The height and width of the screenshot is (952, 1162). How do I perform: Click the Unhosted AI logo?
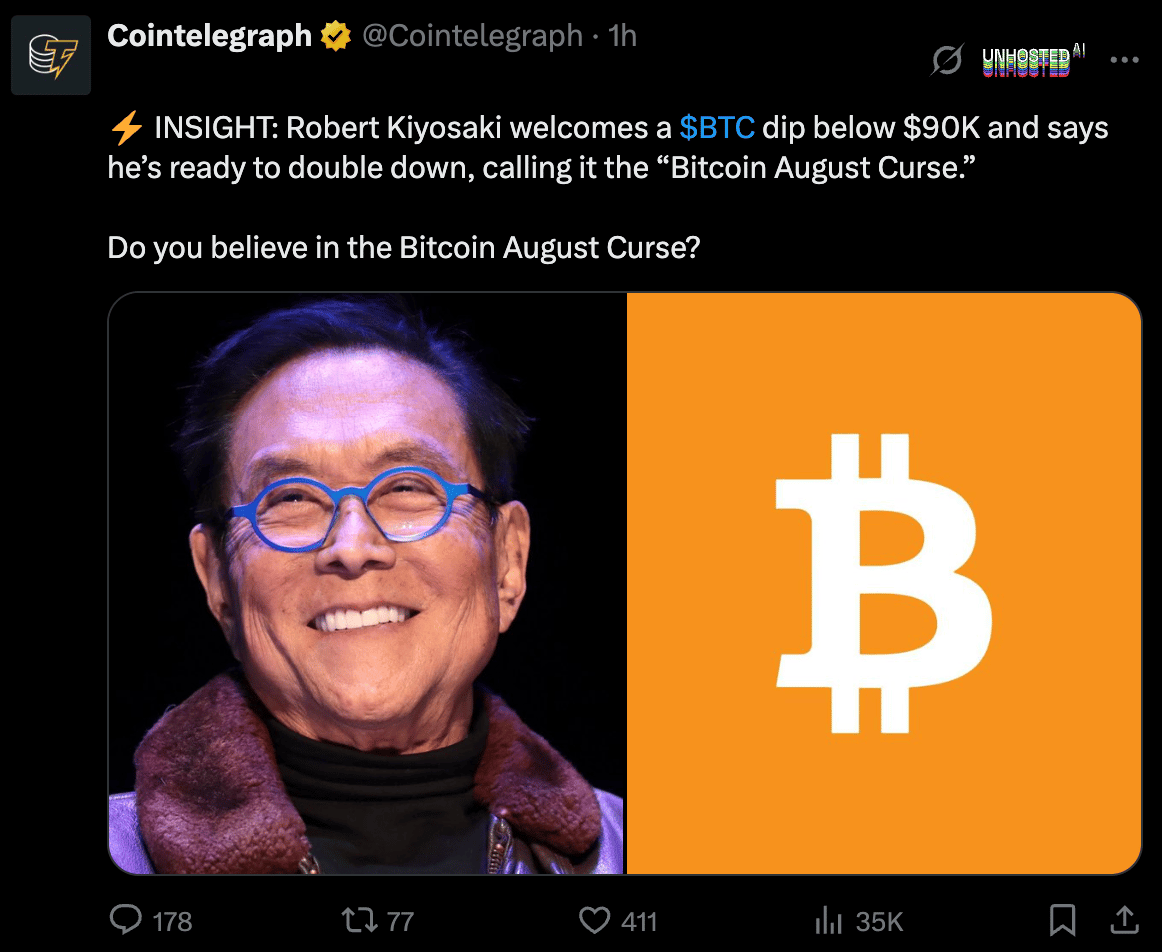click(1033, 61)
